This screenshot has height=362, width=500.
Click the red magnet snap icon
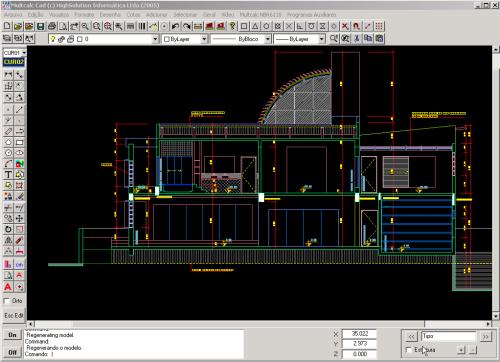[356, 26]
